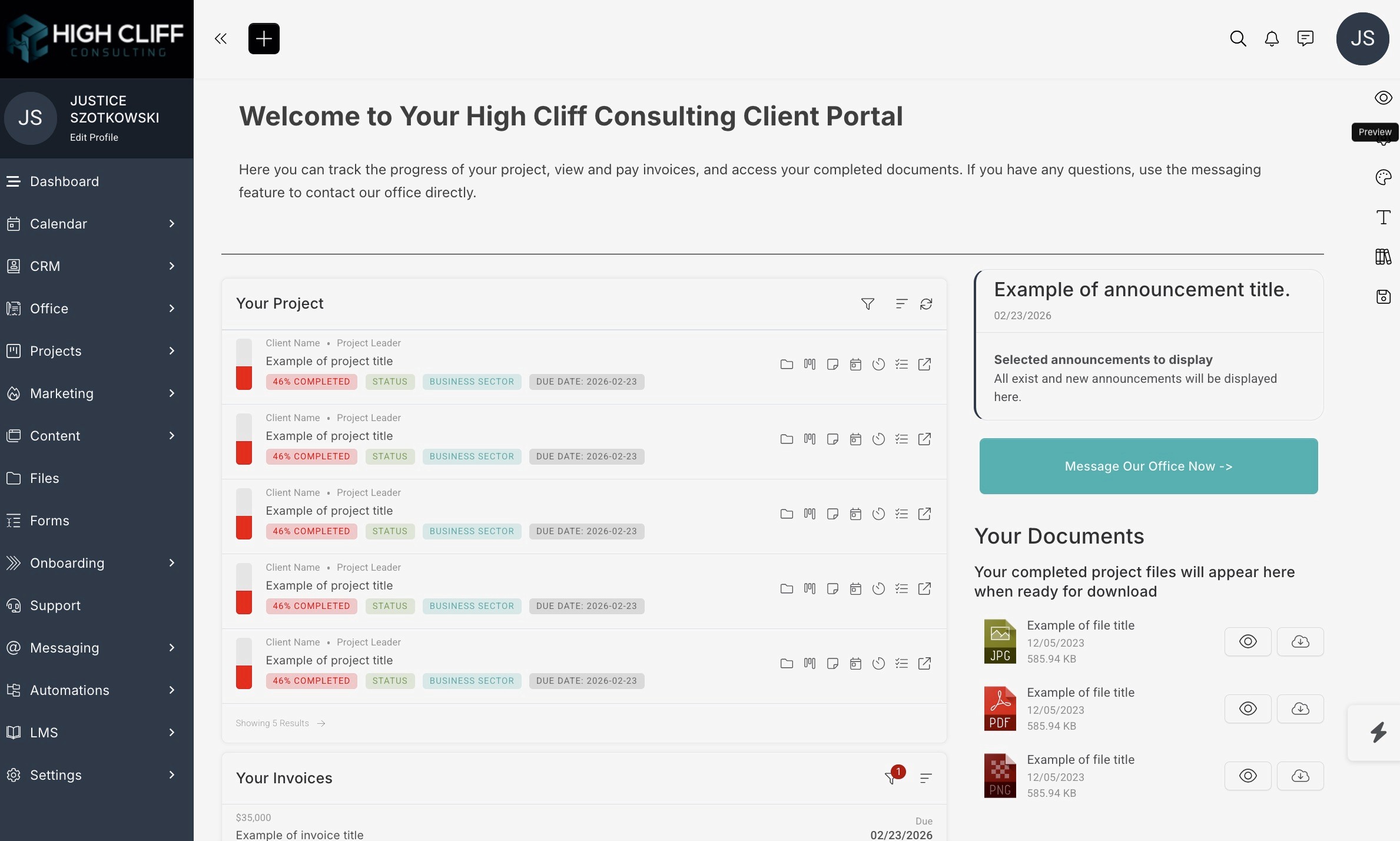Toggle the page preview eye icon
This screenshot has height=841, width=1400.
point(1383,98)
